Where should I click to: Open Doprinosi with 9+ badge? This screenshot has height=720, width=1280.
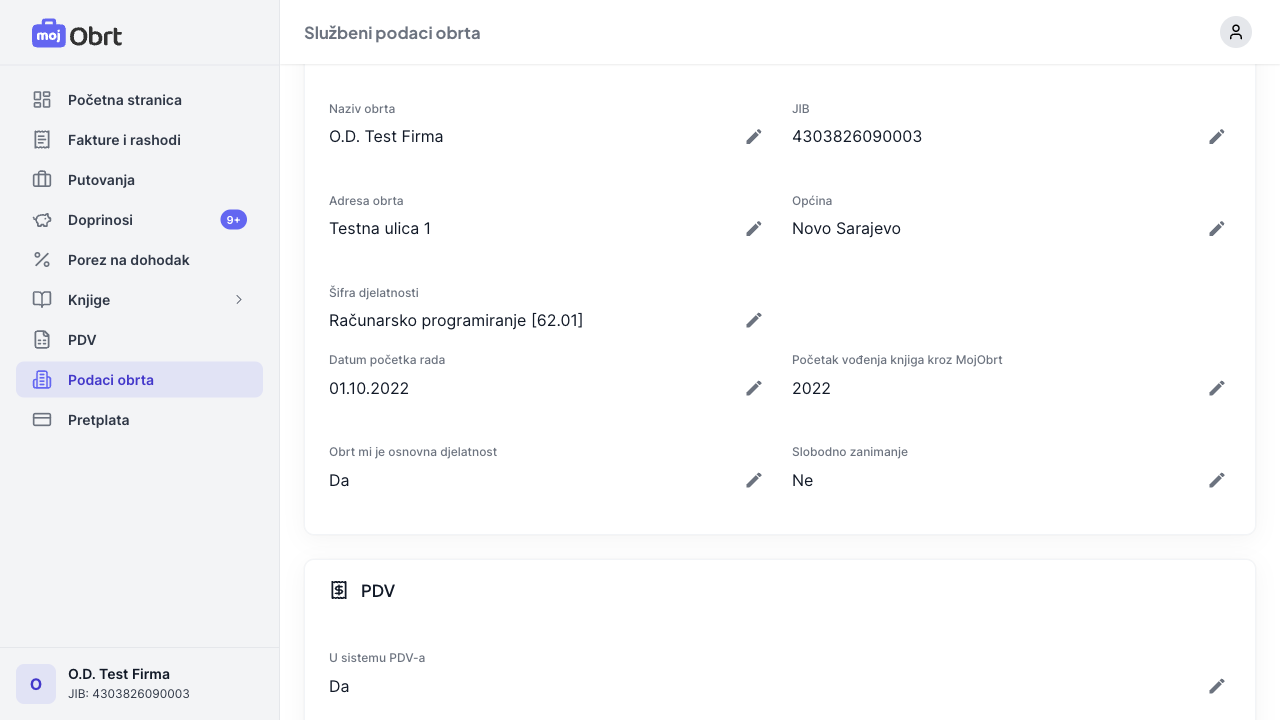tap(100, 220)
